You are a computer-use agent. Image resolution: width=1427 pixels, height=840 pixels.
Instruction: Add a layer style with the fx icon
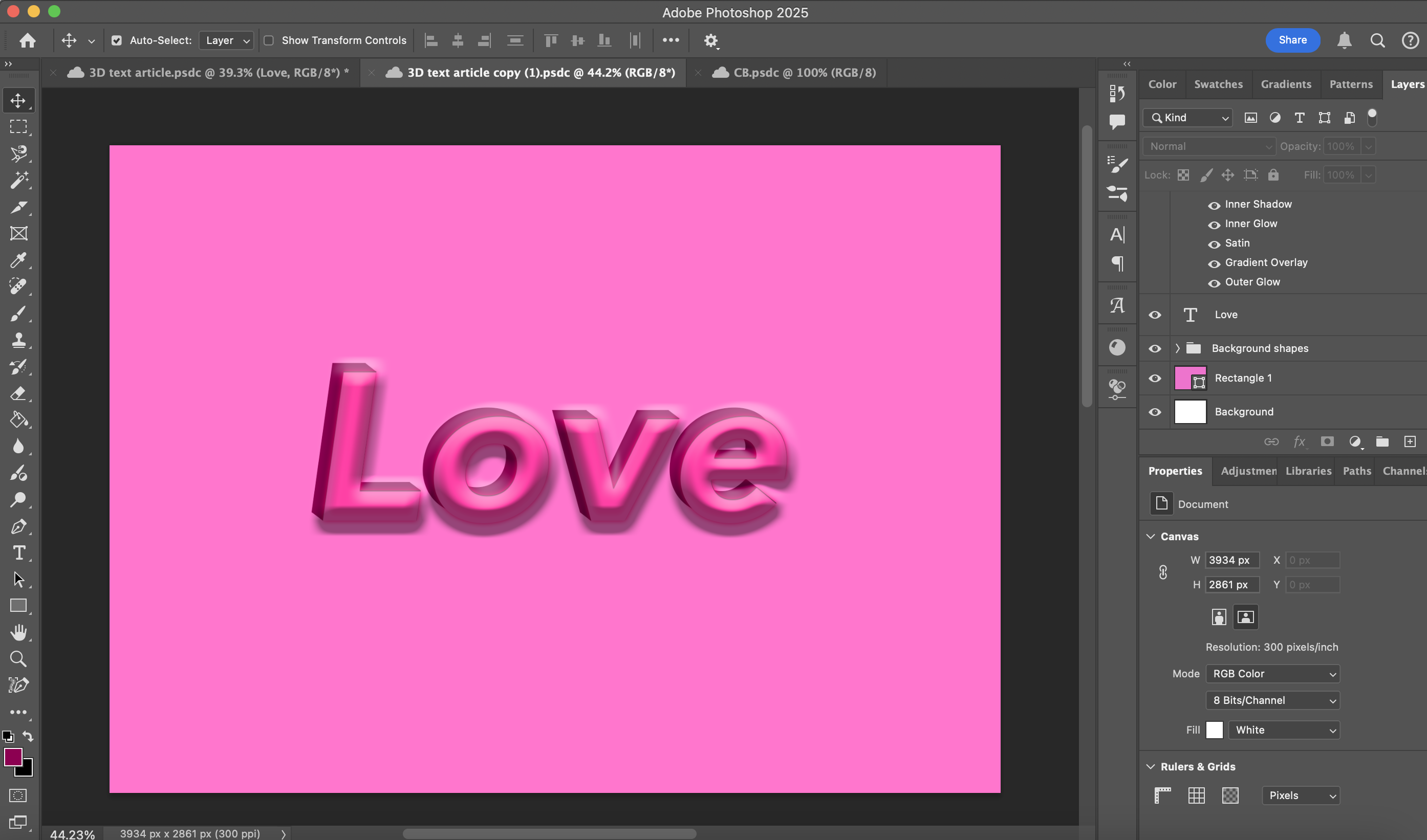[1300, 441]
